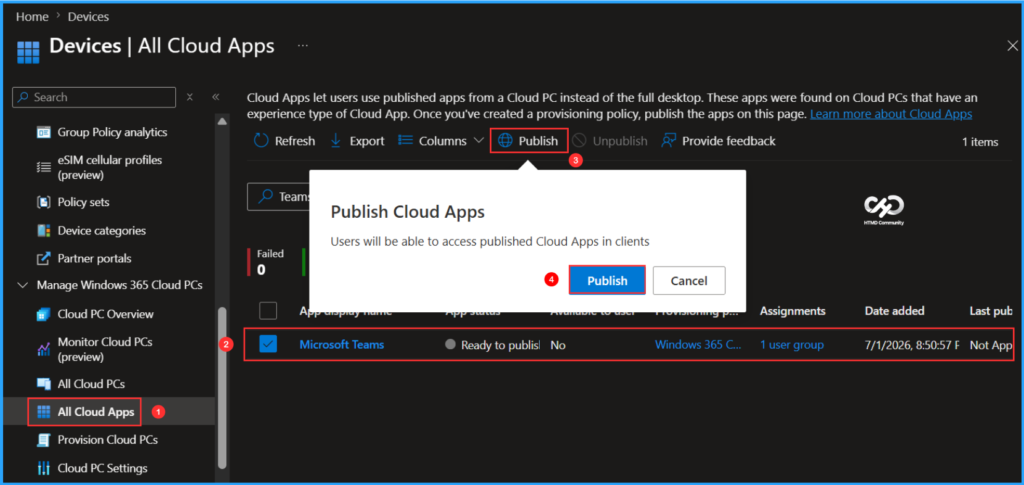The height and width of the screenshot is (485, 1024).
Task: Clear the sidebar search with the X icon
Action: pos(189,97)
